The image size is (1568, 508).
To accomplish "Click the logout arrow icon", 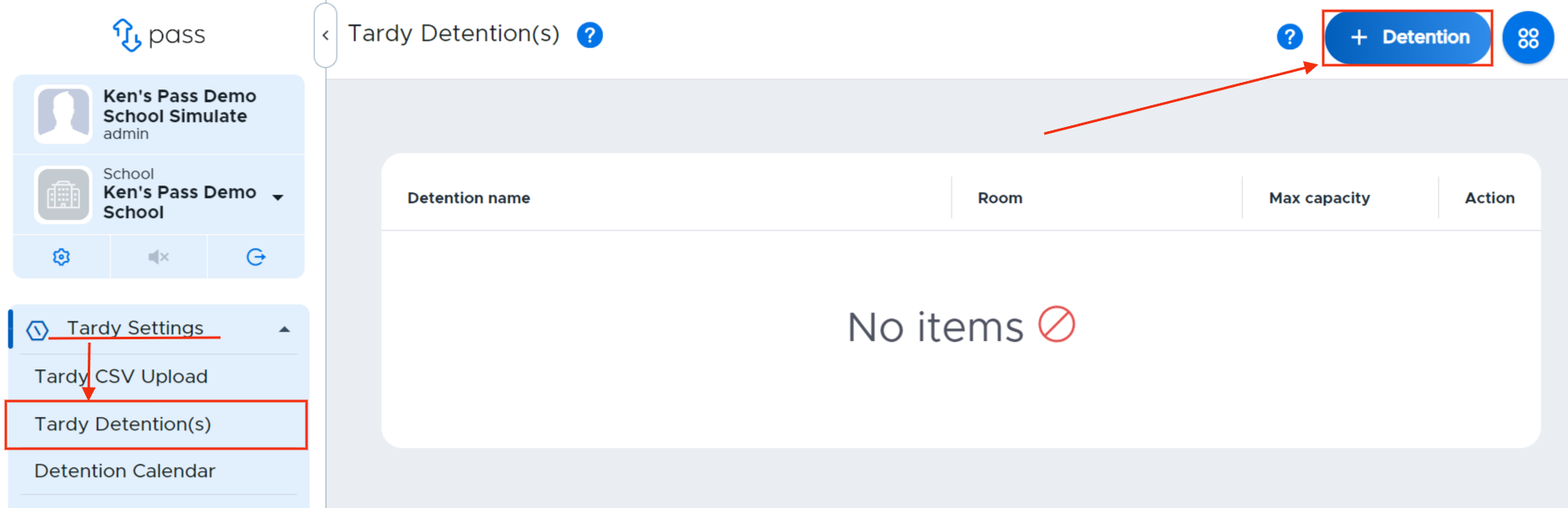I will tap(256, 257).
